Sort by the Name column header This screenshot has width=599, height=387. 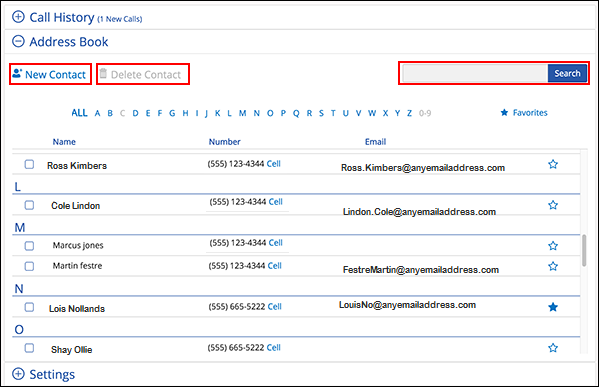[x=64, y=142]
